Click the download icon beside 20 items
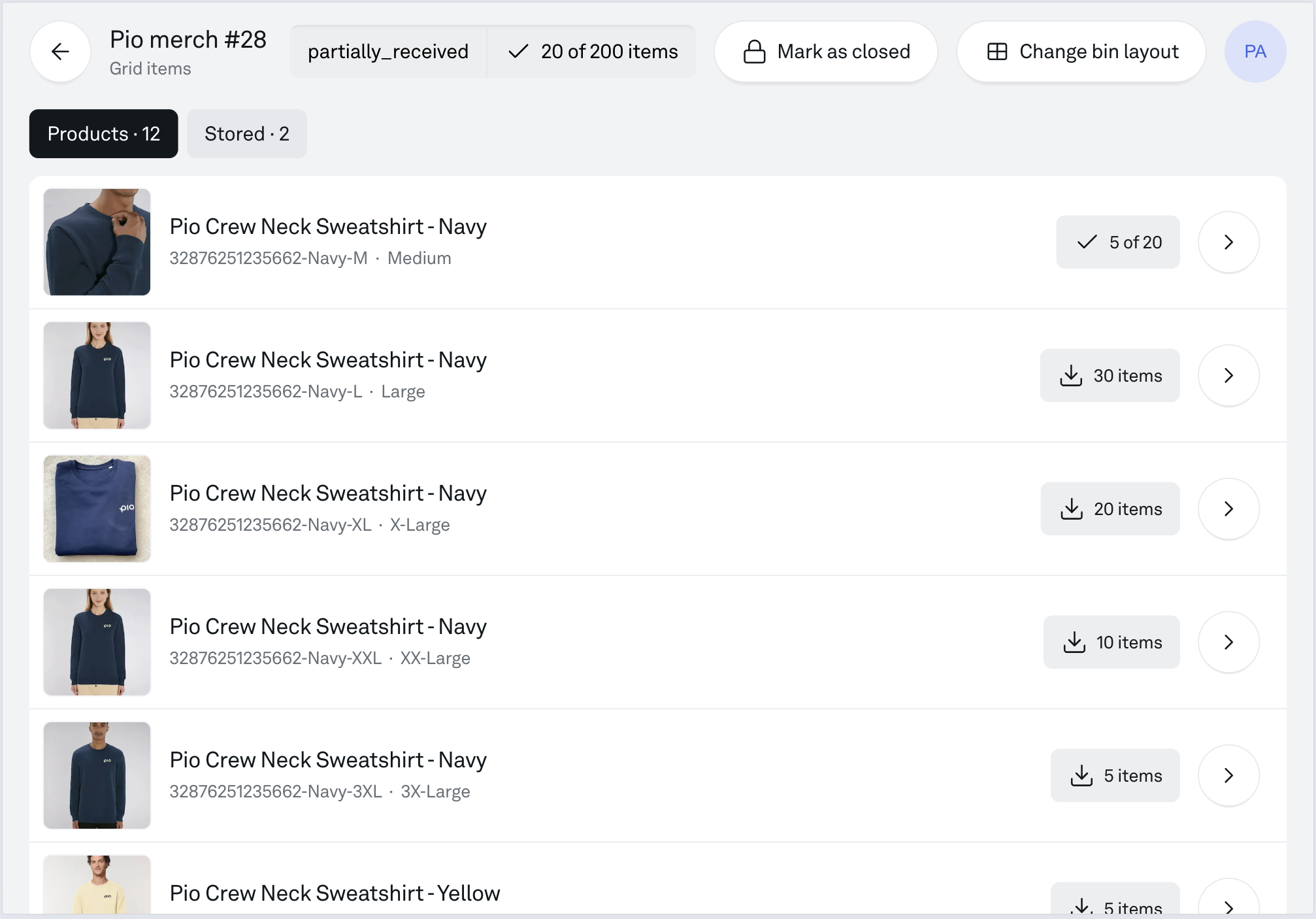 [1072, 509]
